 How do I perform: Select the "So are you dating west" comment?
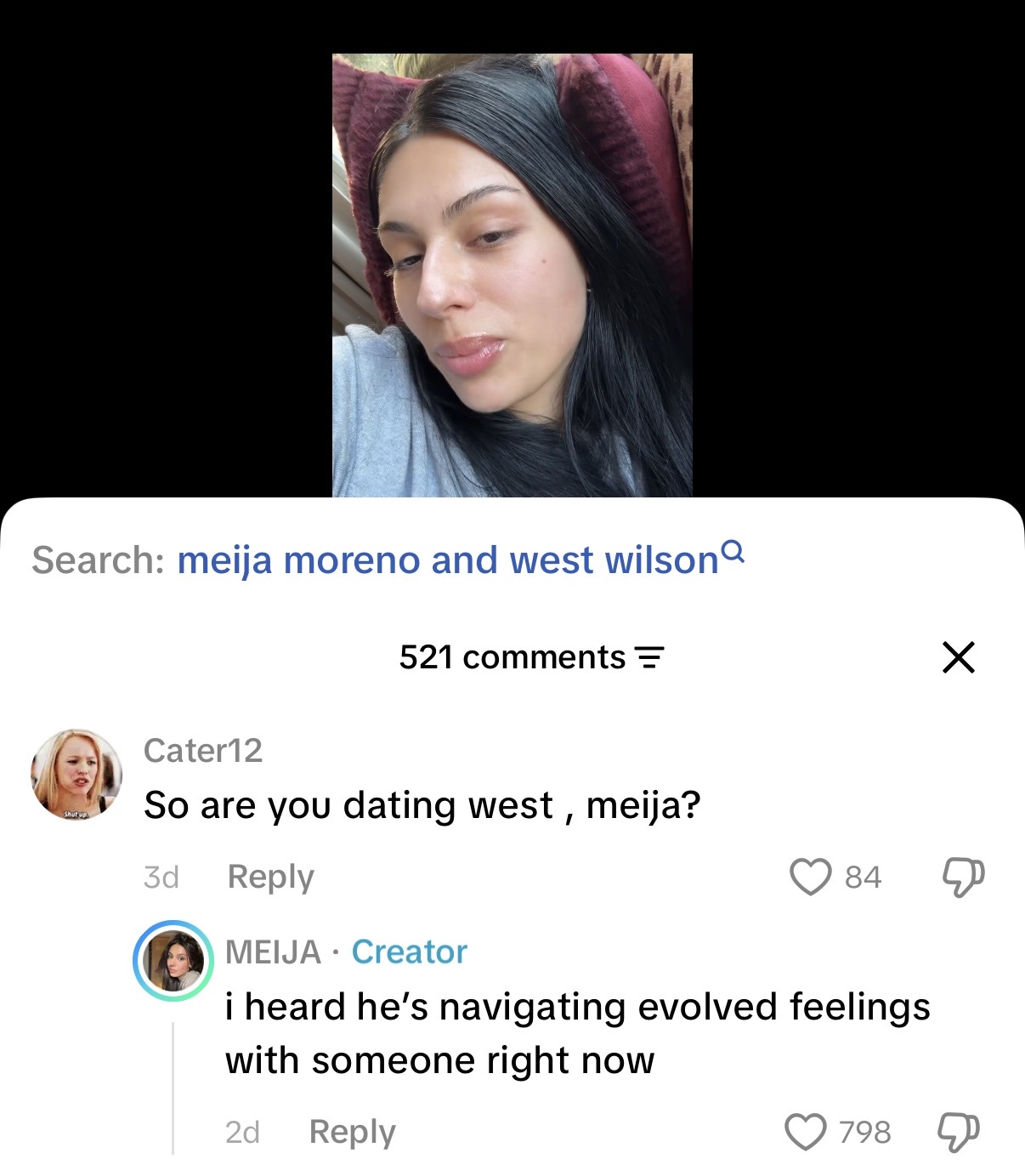pyautogui.click(x=422, y=804)
